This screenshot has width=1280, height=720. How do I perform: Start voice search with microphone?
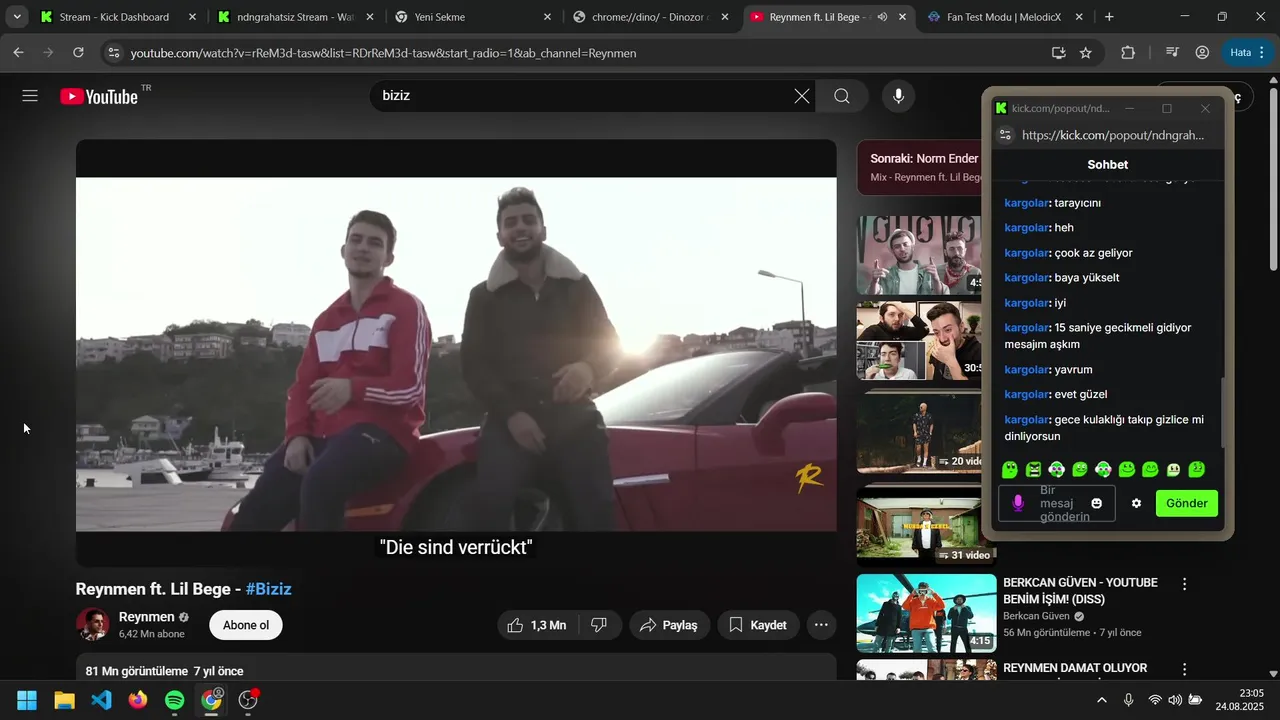899,96
